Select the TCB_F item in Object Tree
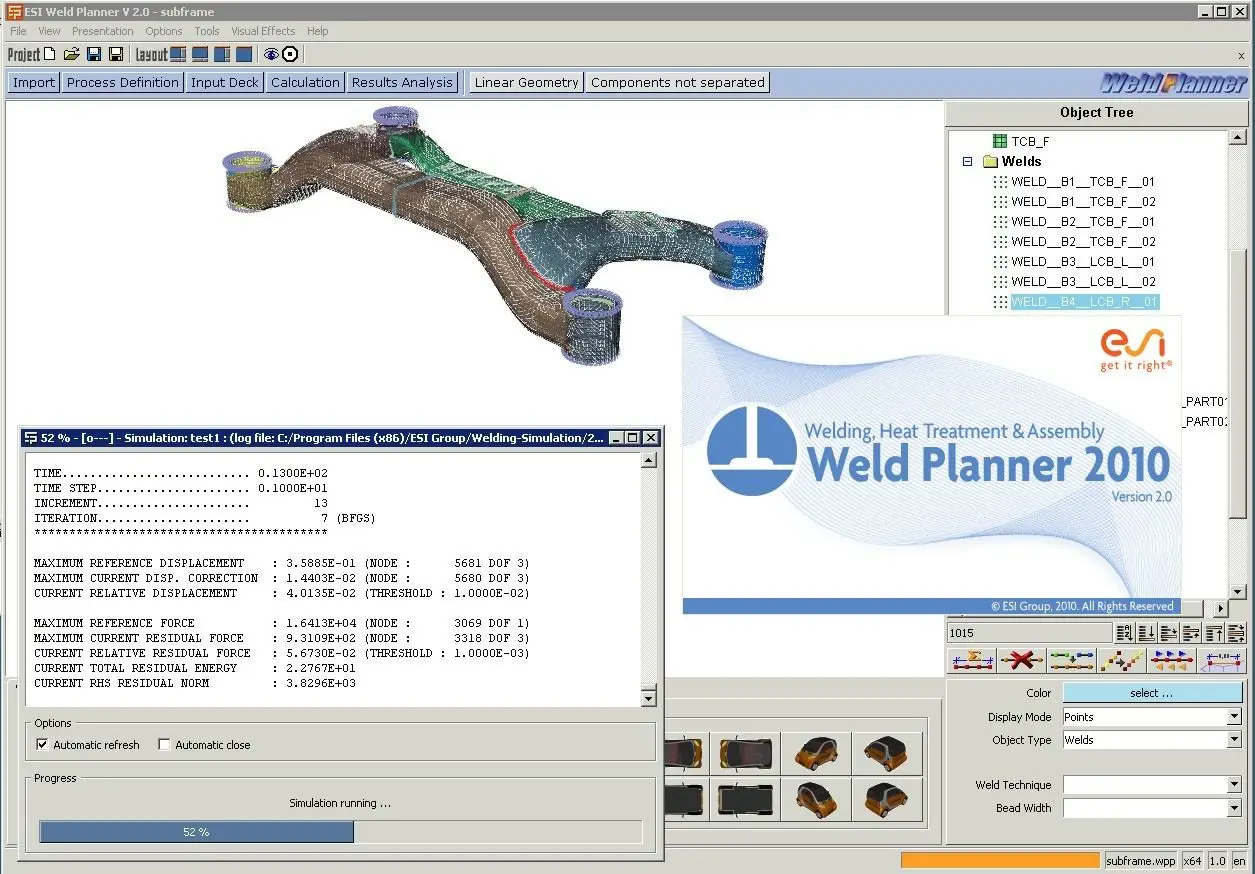The image size is (1255, 874). (1030, 141)
